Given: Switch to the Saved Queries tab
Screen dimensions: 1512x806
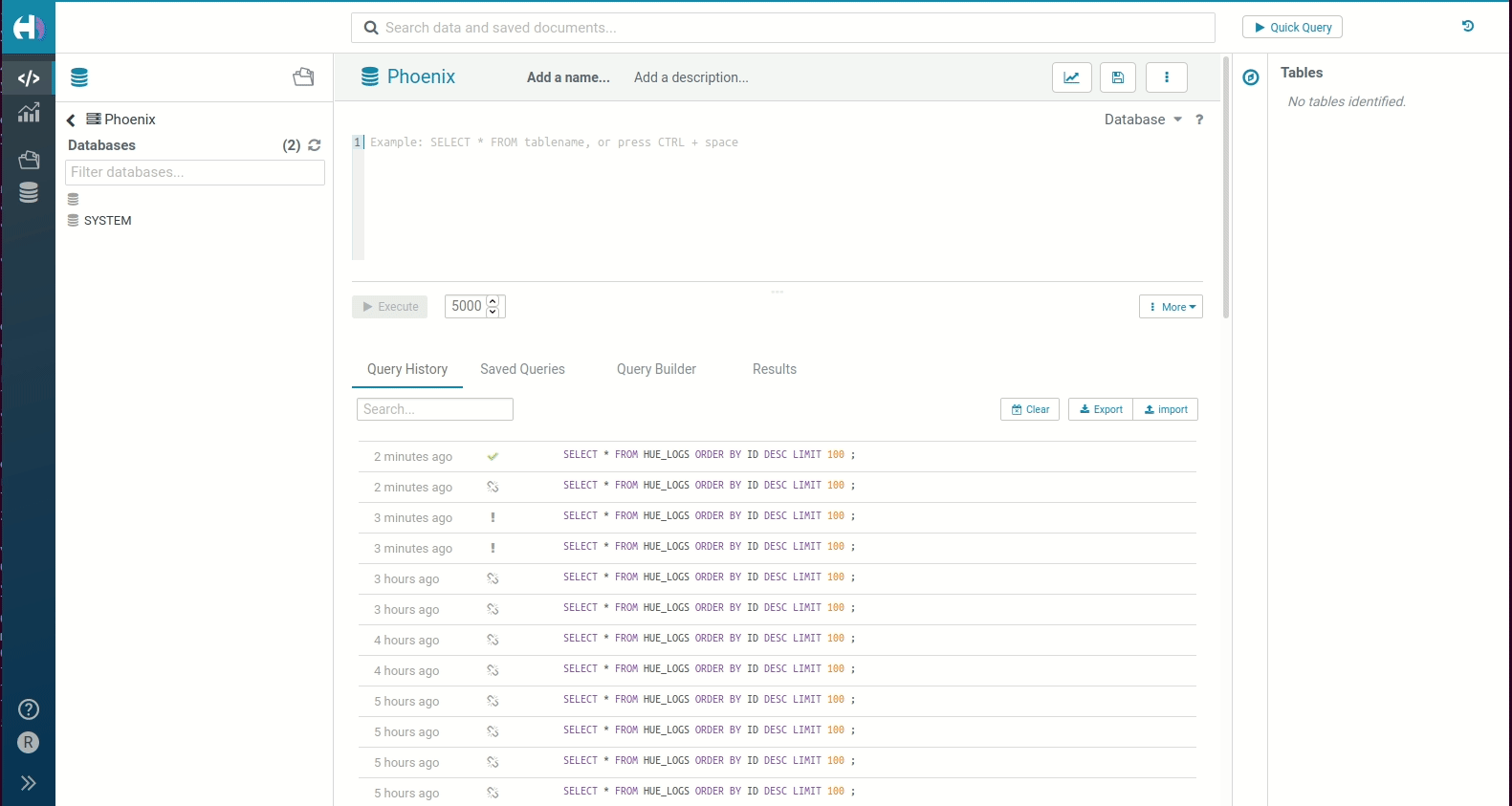Looking at the screenshot, I should [522, 369].
